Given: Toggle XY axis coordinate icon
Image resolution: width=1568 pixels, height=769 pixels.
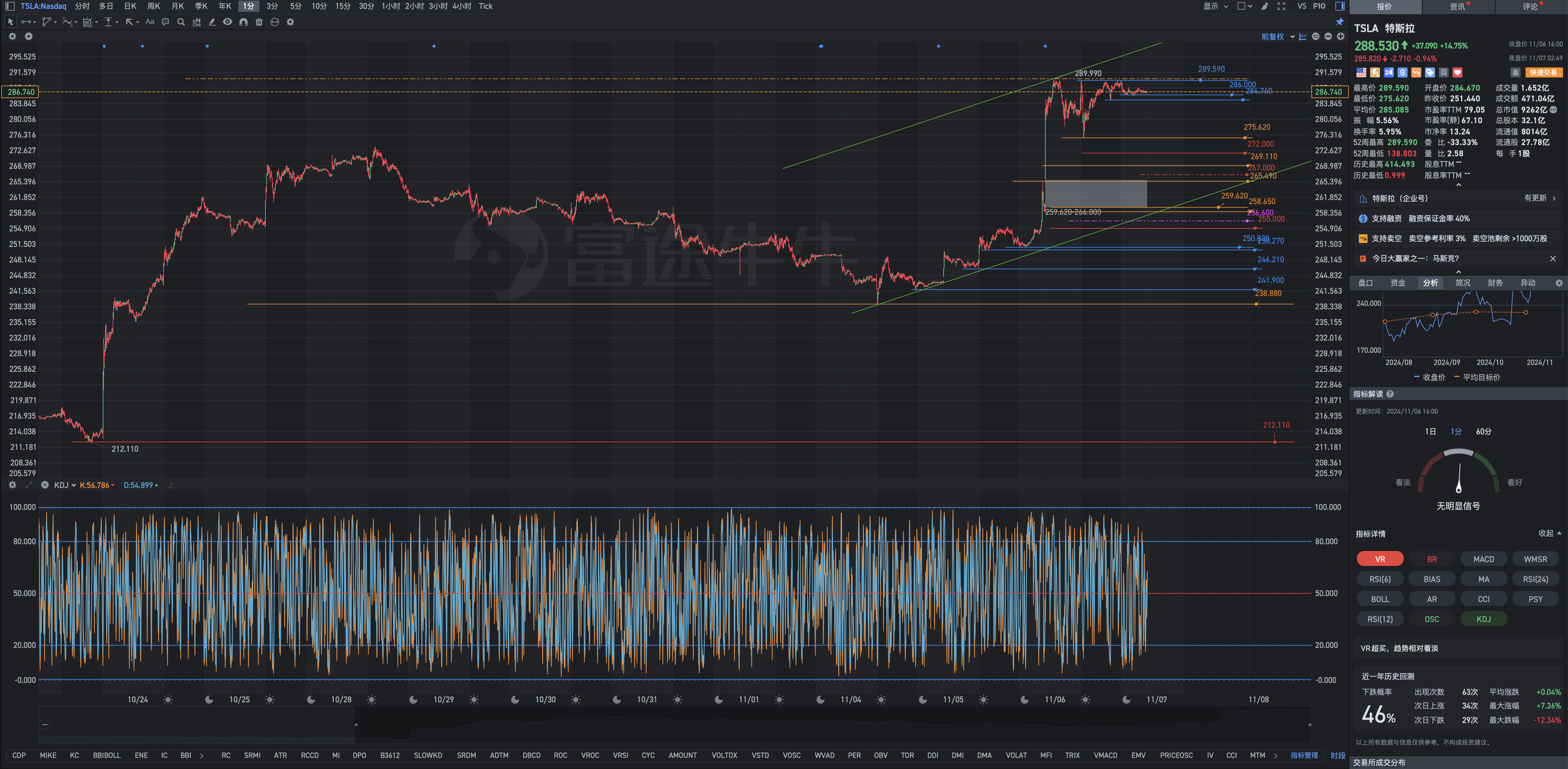Looking at the screenshot, I should coord(1303,37).
